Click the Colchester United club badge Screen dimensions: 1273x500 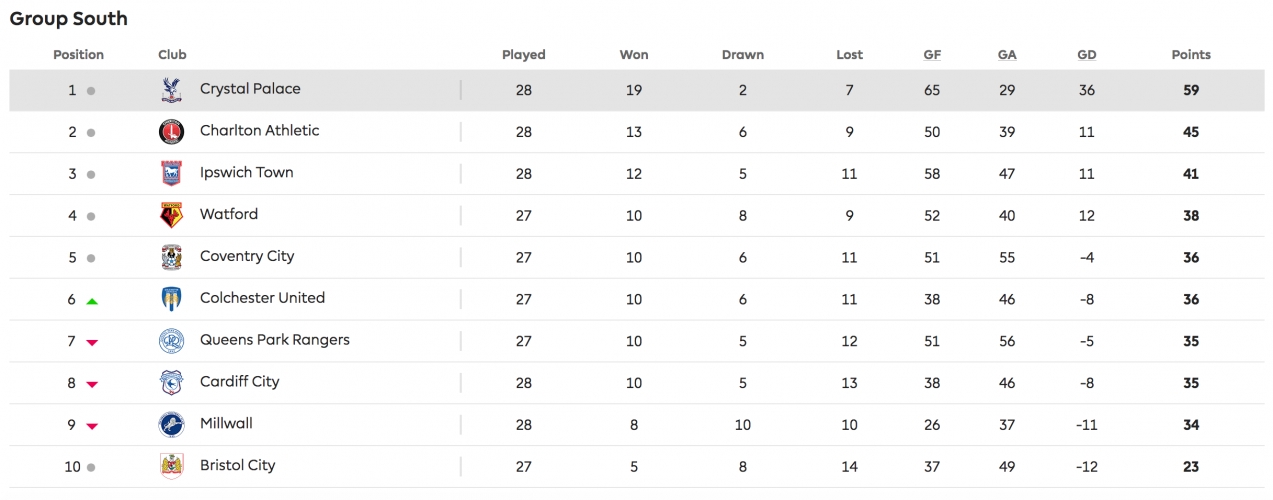[x=171, y=299]
